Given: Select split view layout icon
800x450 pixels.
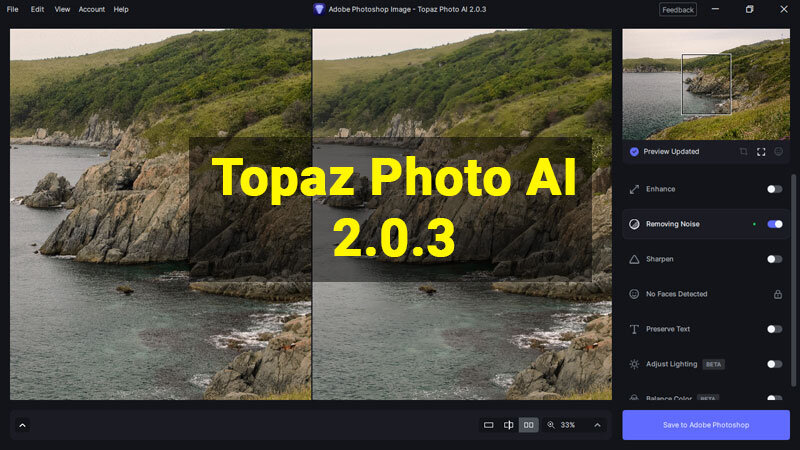Looking at the screenshot, I should [509, 425].
